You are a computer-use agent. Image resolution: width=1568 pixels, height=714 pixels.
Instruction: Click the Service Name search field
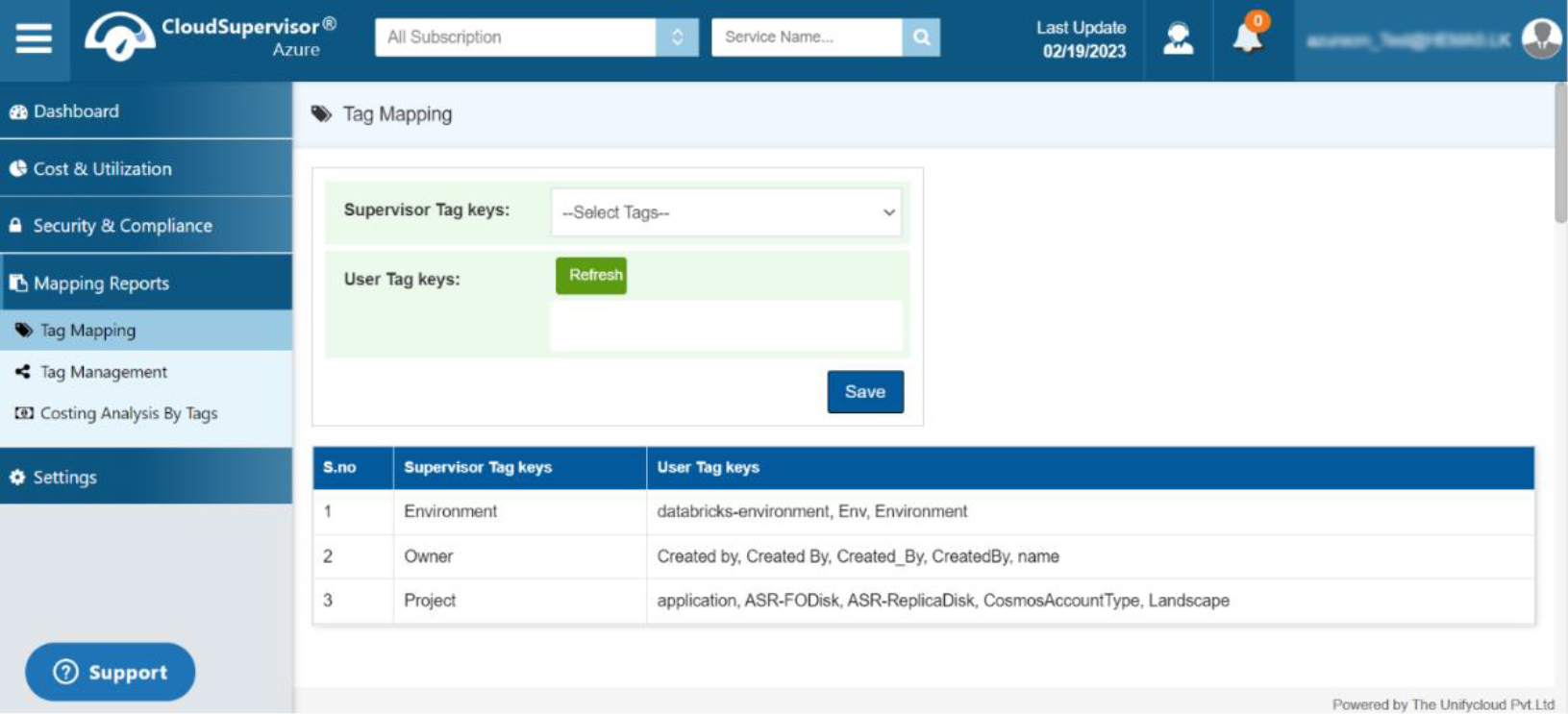[806, 37]
